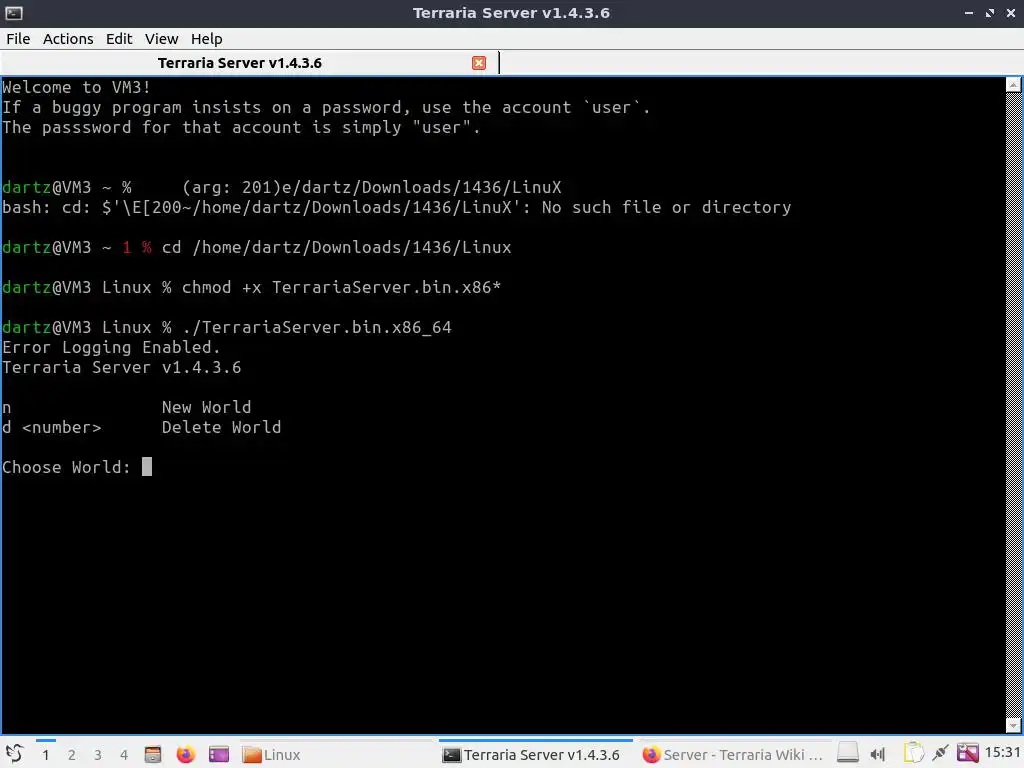Viewport: 1024px width, 768px height.
Task: Switch to workspace 3
Action: 98,755
